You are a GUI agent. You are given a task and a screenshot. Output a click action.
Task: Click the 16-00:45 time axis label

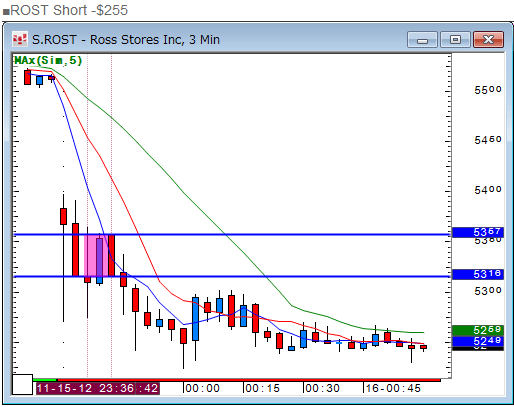(393, 388)
